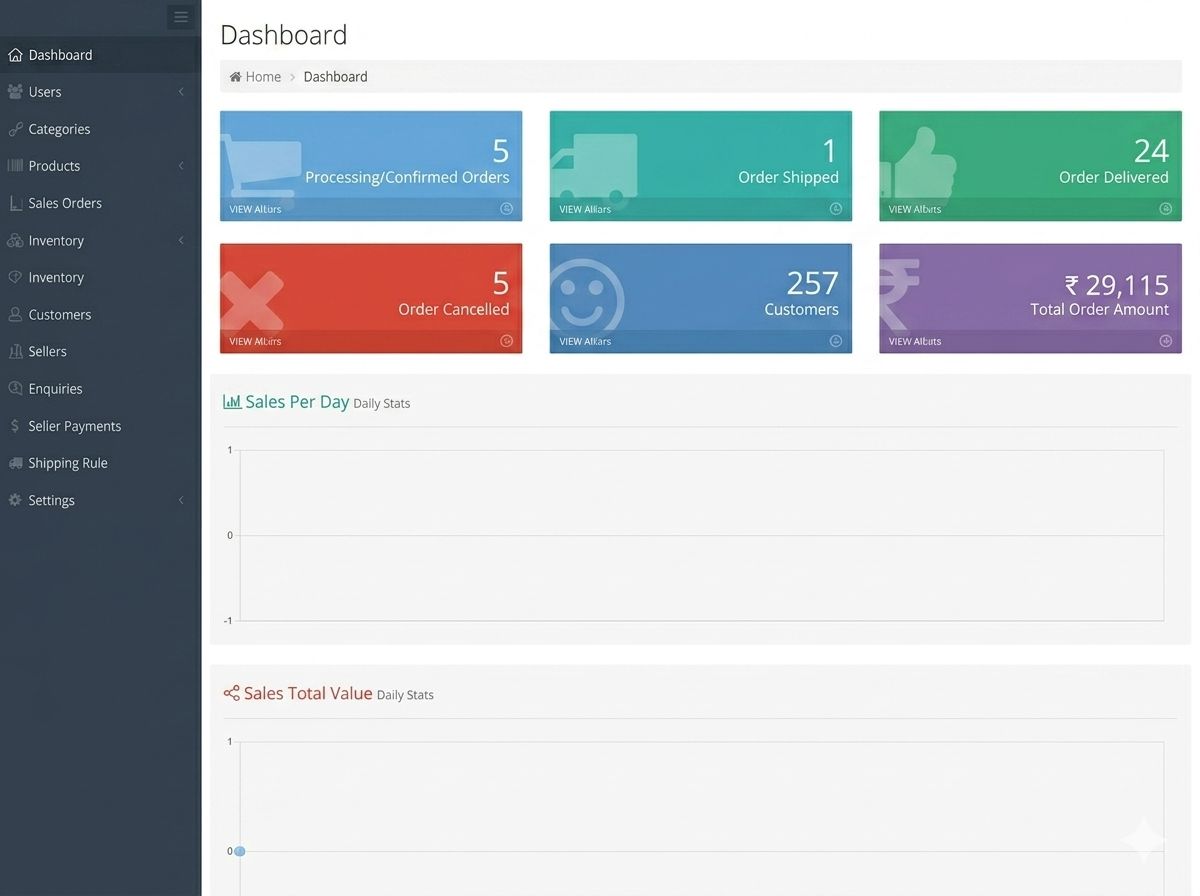Open view link on Processing/Confirmed Orders card

point(255,209)
